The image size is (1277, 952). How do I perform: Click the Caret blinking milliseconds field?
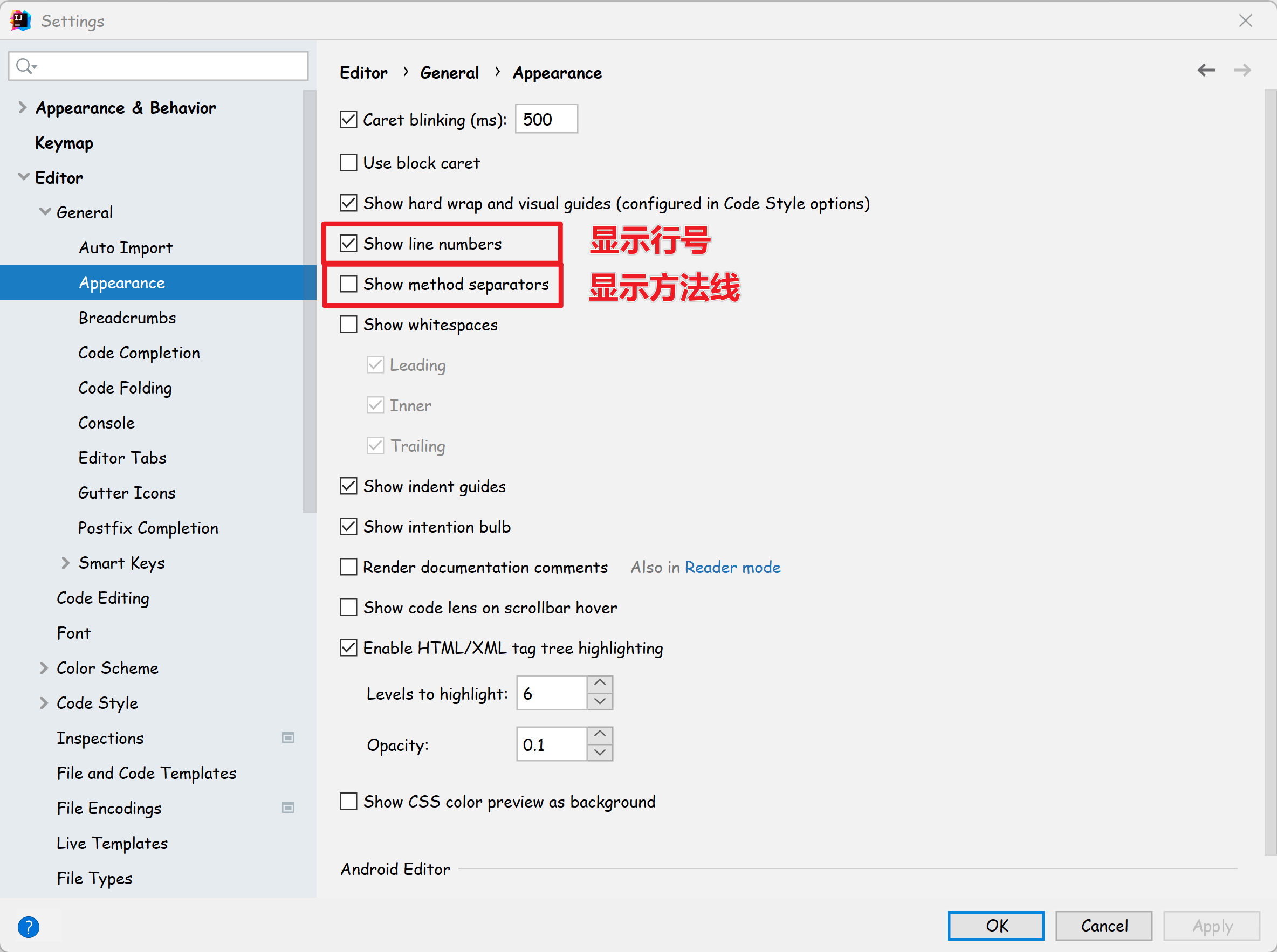[x=545, y=119]
